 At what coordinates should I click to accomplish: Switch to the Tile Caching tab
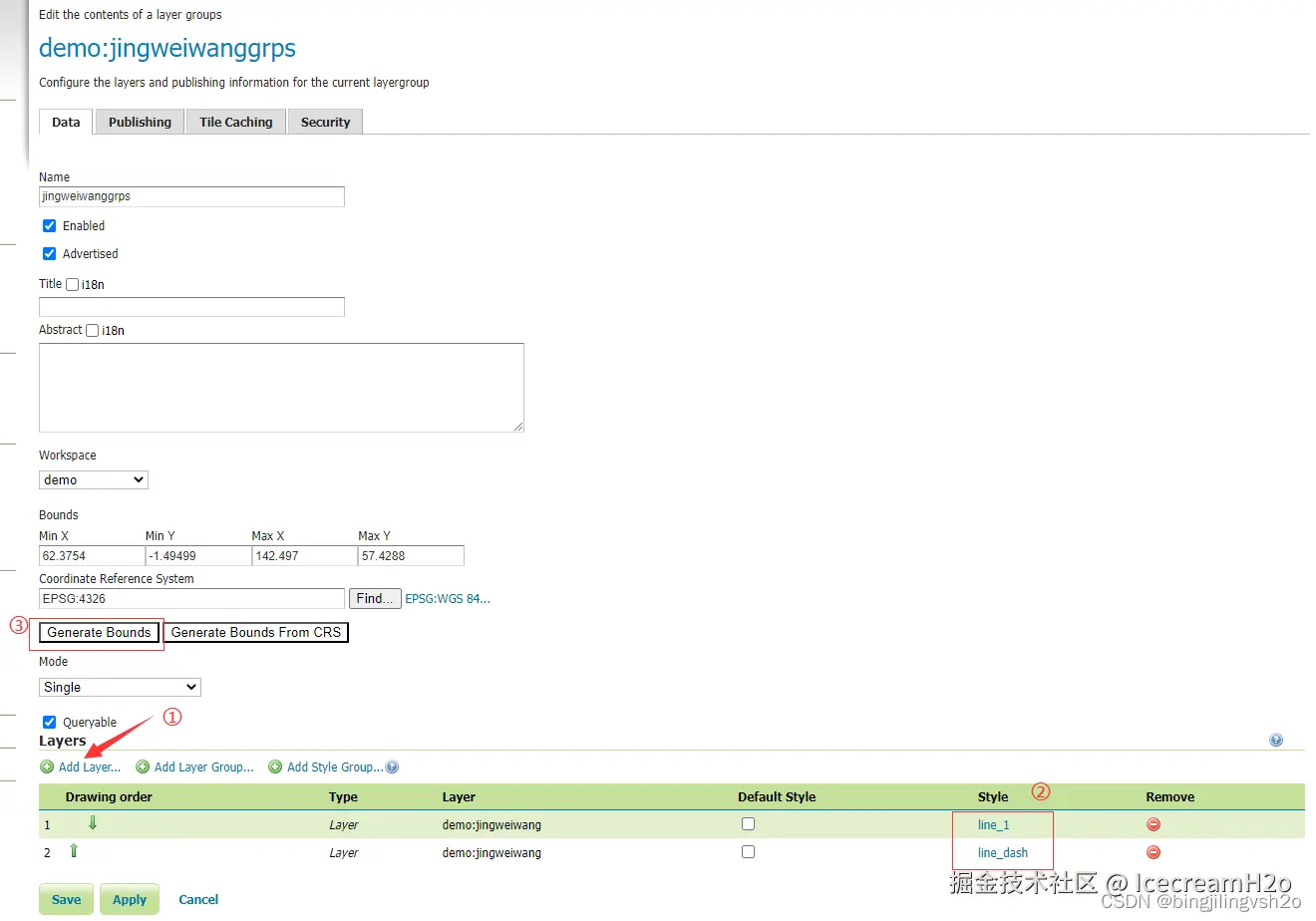(235, 122)
